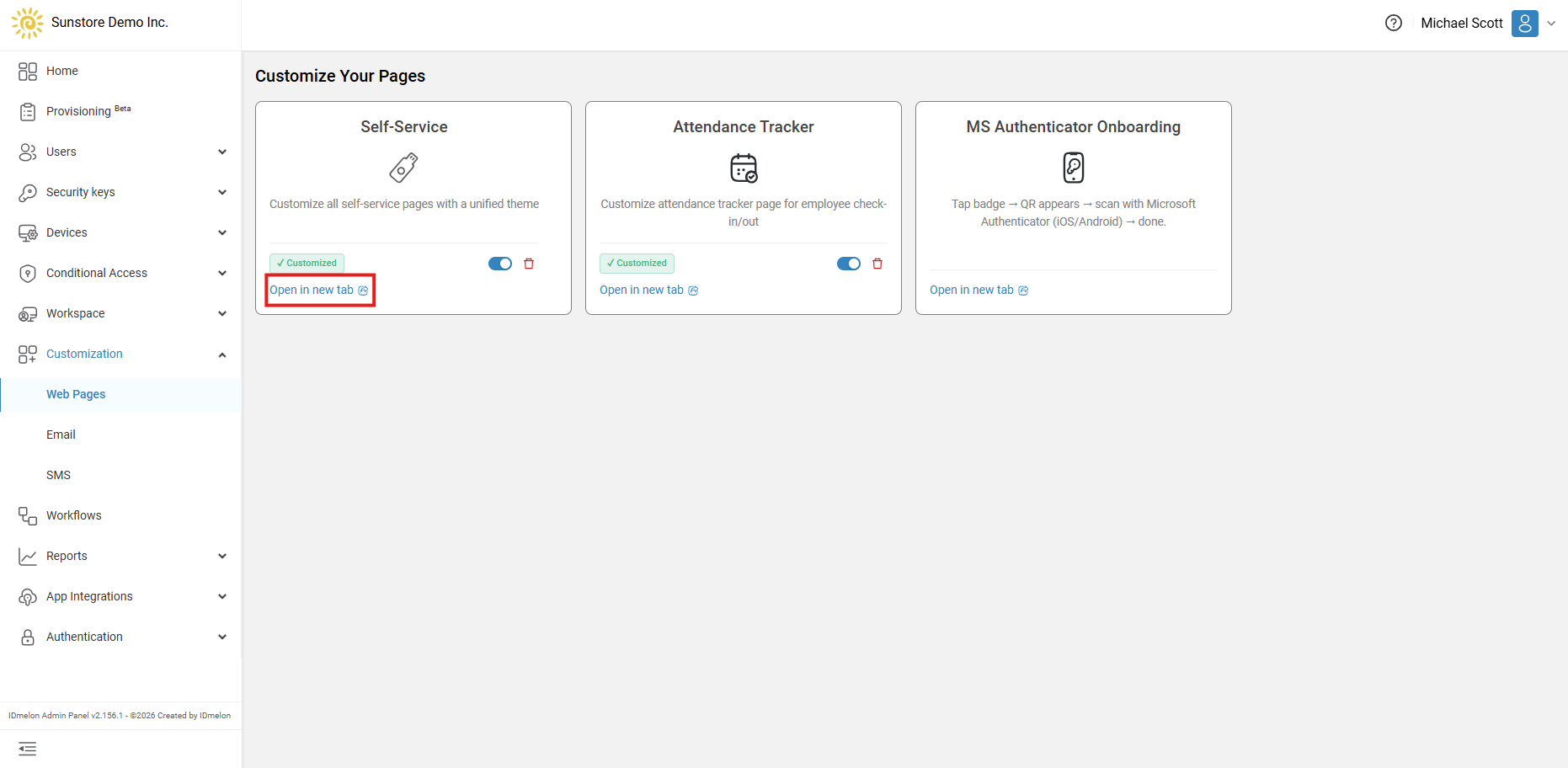Click the Security keys key icon
Image resolution: width=1568 pixels, height=768 pixels.
28,192
